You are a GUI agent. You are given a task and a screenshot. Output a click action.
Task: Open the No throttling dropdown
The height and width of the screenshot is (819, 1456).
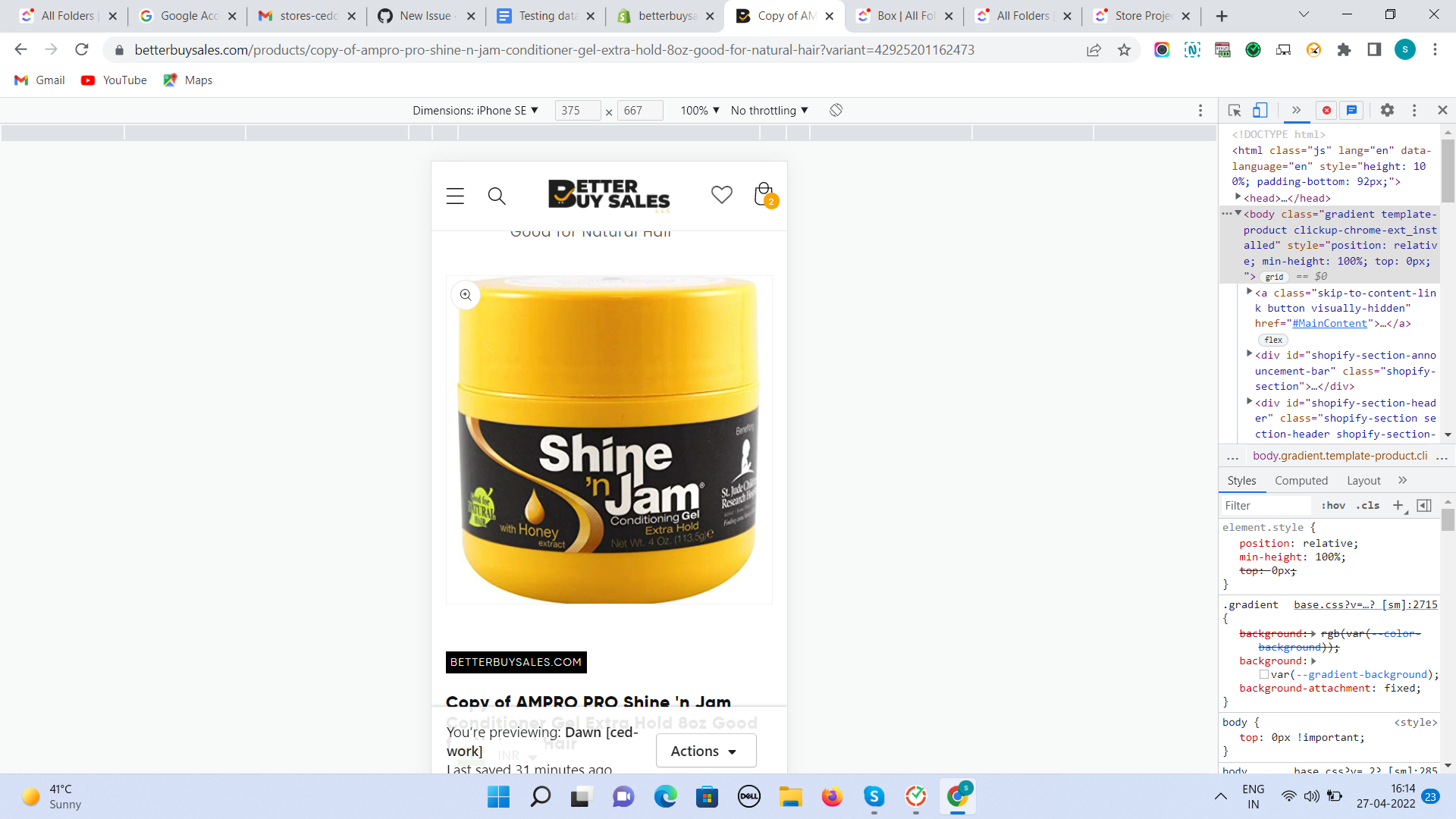(x=769, y=111)
